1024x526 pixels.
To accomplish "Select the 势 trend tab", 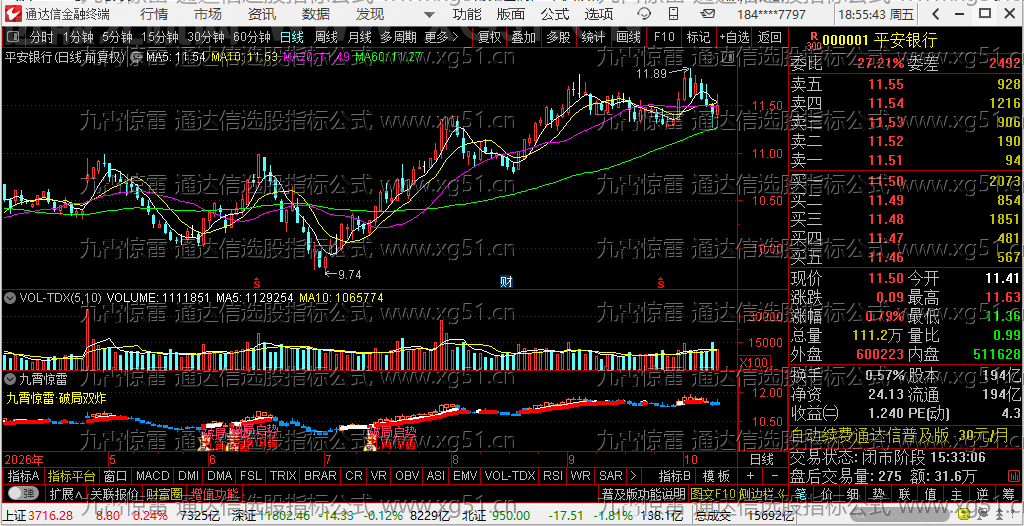I will 879,493.
